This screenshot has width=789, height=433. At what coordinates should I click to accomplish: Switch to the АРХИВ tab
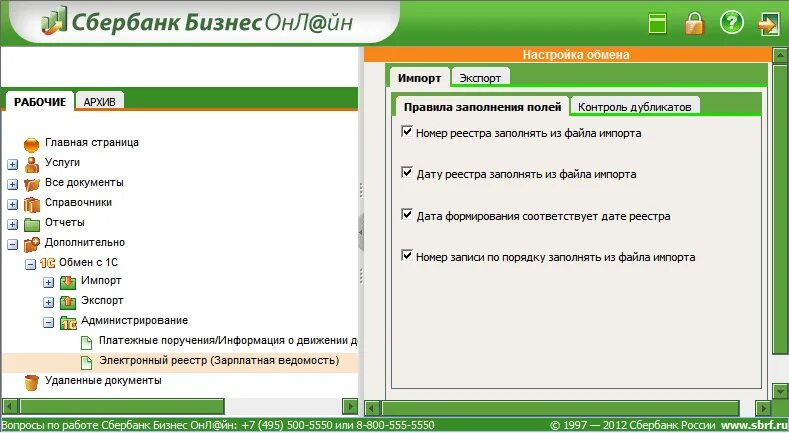(x=100, y=102)
